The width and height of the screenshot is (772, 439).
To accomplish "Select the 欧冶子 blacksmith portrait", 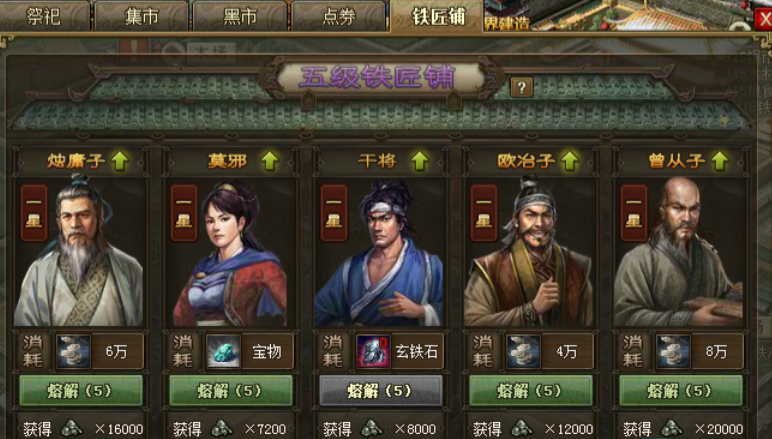I will click(x=528, y=252).
